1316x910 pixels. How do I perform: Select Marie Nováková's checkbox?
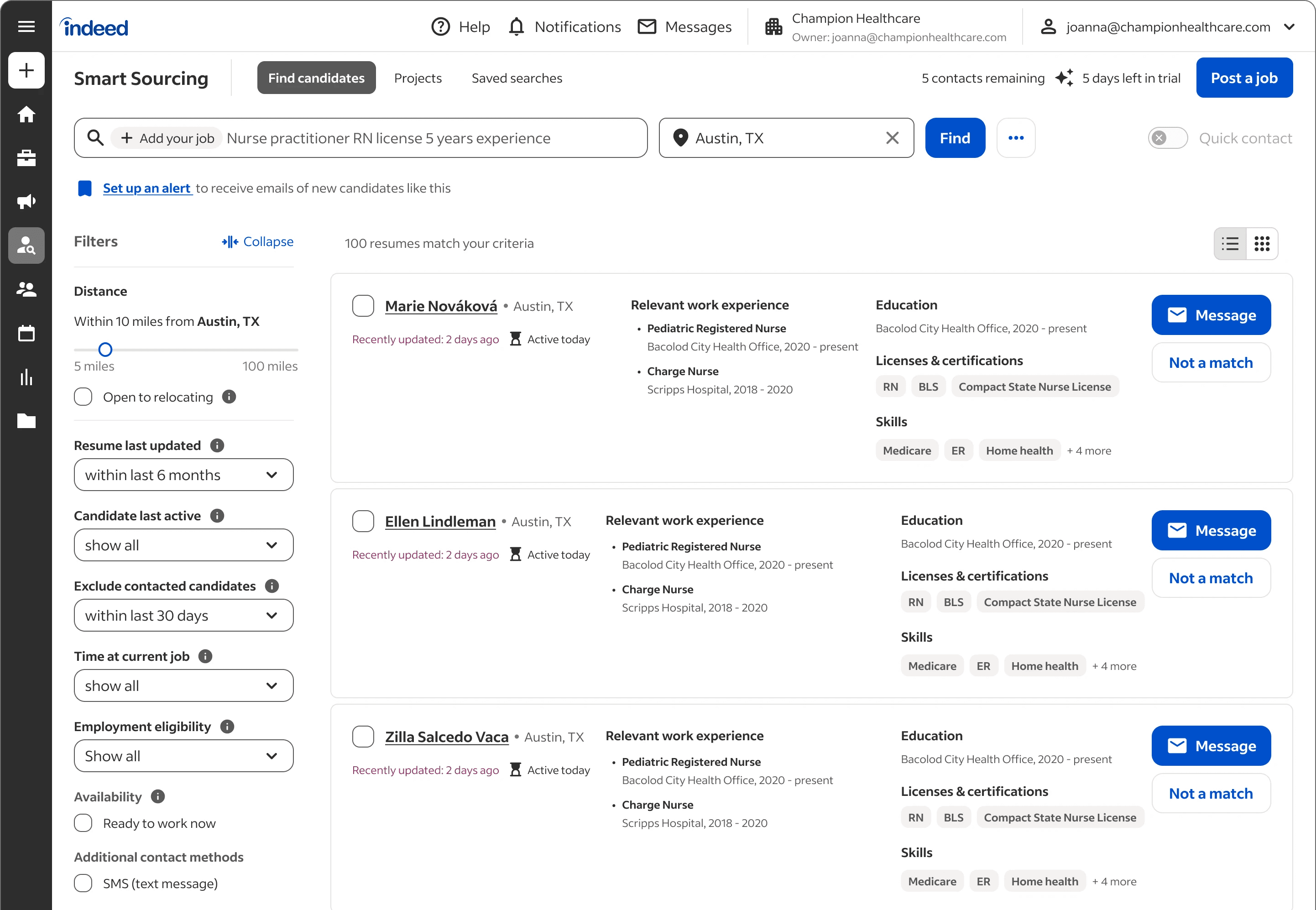click(x=363, y=306)
